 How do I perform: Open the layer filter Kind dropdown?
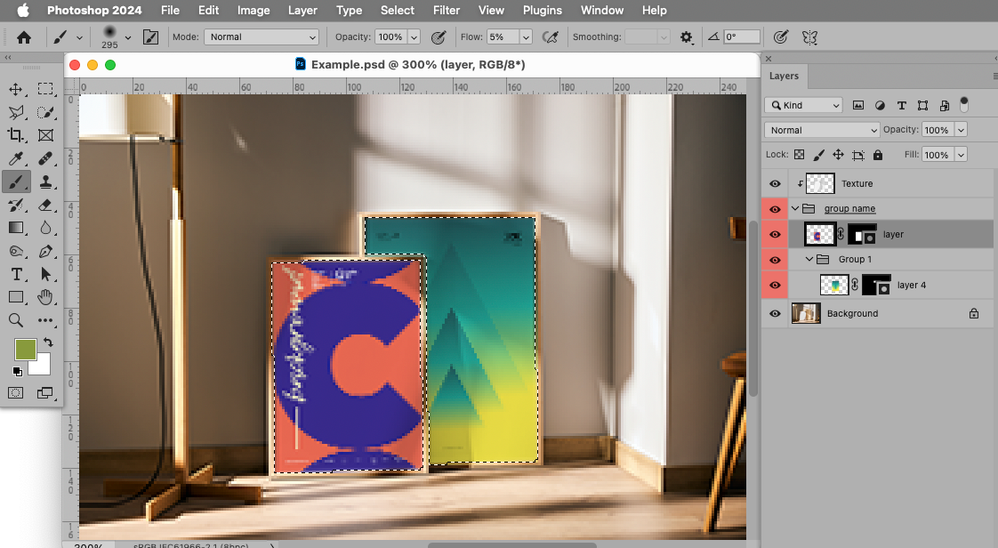tap(803, 105)
